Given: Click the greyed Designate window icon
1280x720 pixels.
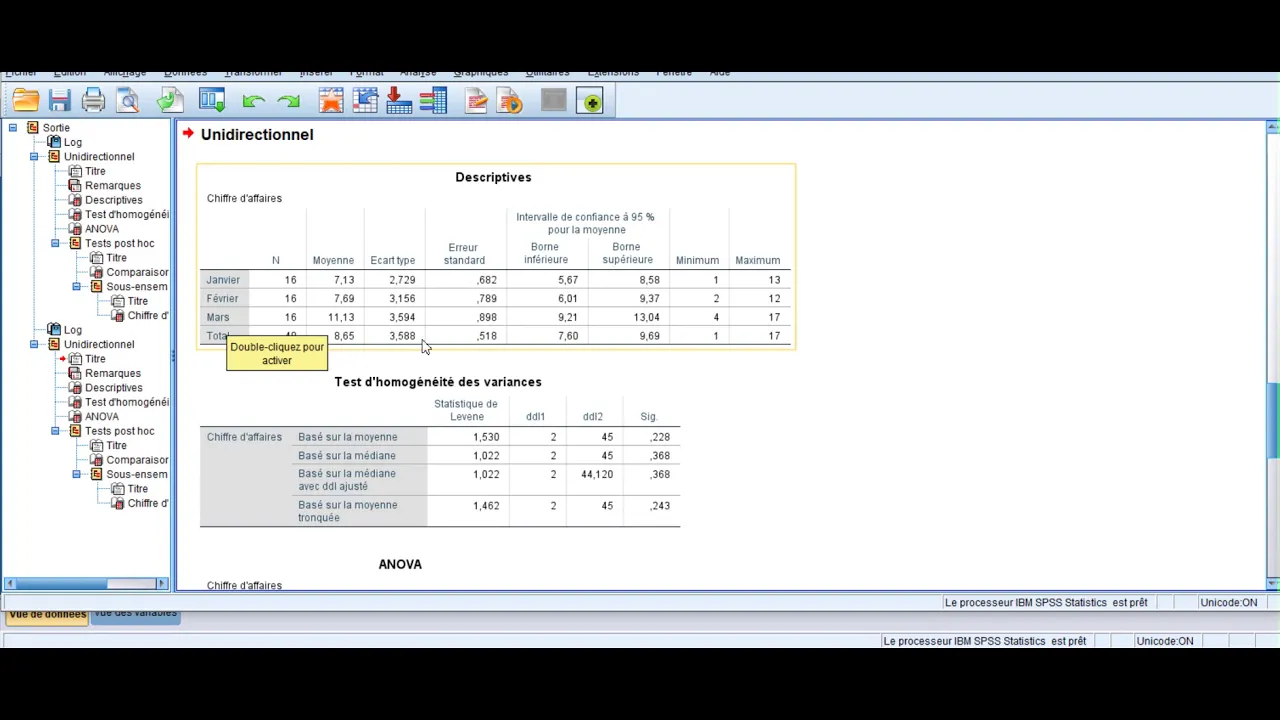Looking at the screenshot, I should [553, 100].
